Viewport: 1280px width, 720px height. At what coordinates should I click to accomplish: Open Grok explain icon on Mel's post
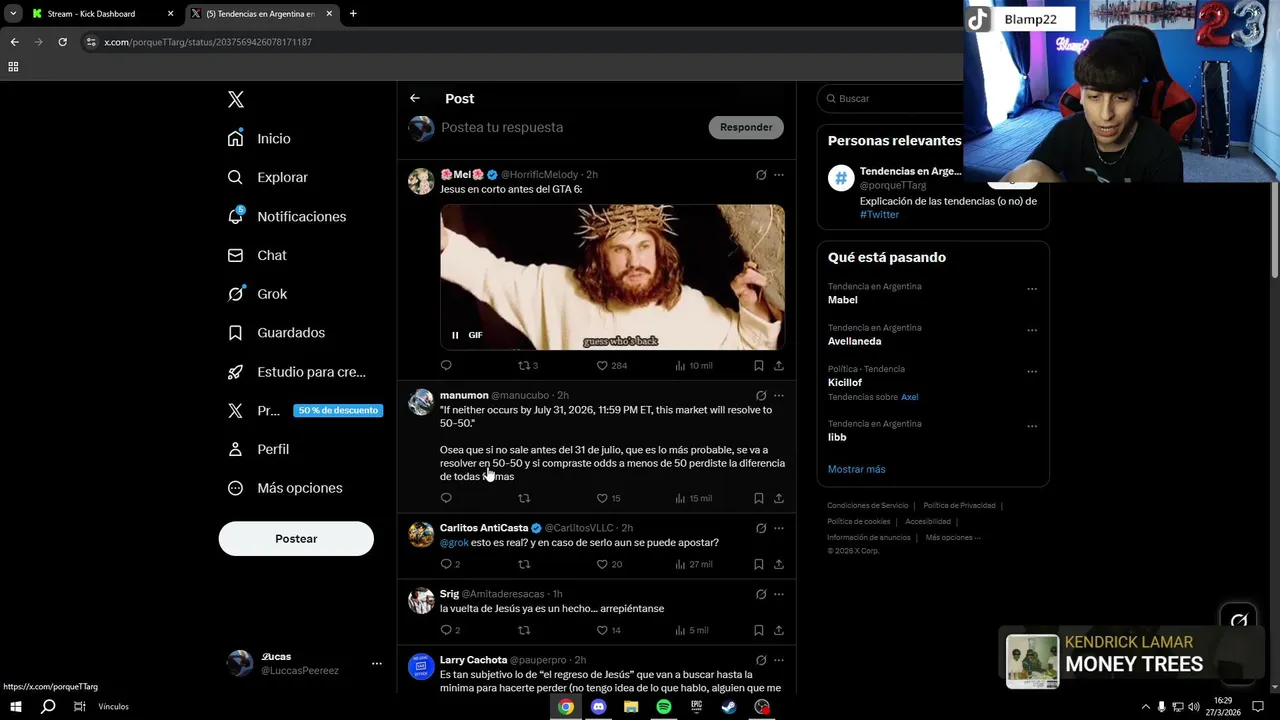pyautogui.click(x=761, y=175)
